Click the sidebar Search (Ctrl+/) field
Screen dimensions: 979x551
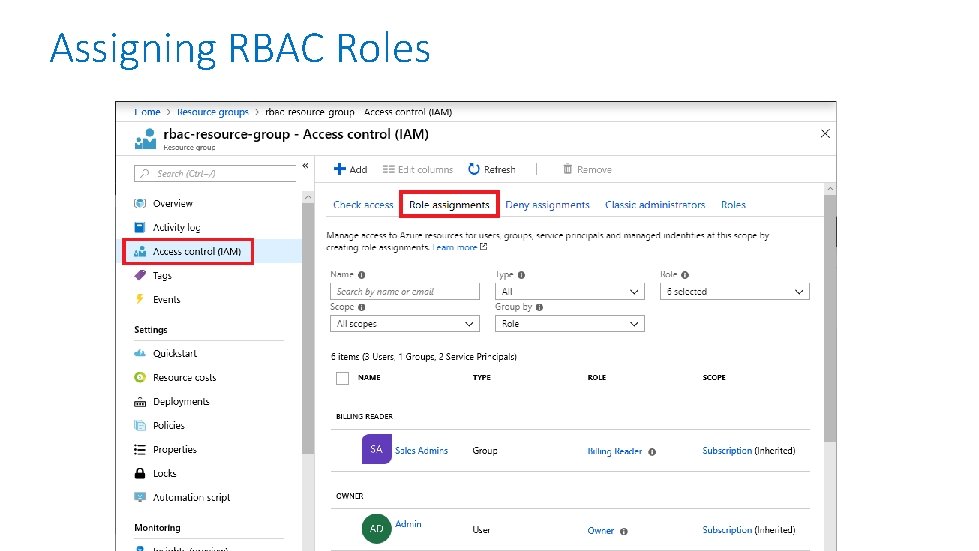[215, 173]
